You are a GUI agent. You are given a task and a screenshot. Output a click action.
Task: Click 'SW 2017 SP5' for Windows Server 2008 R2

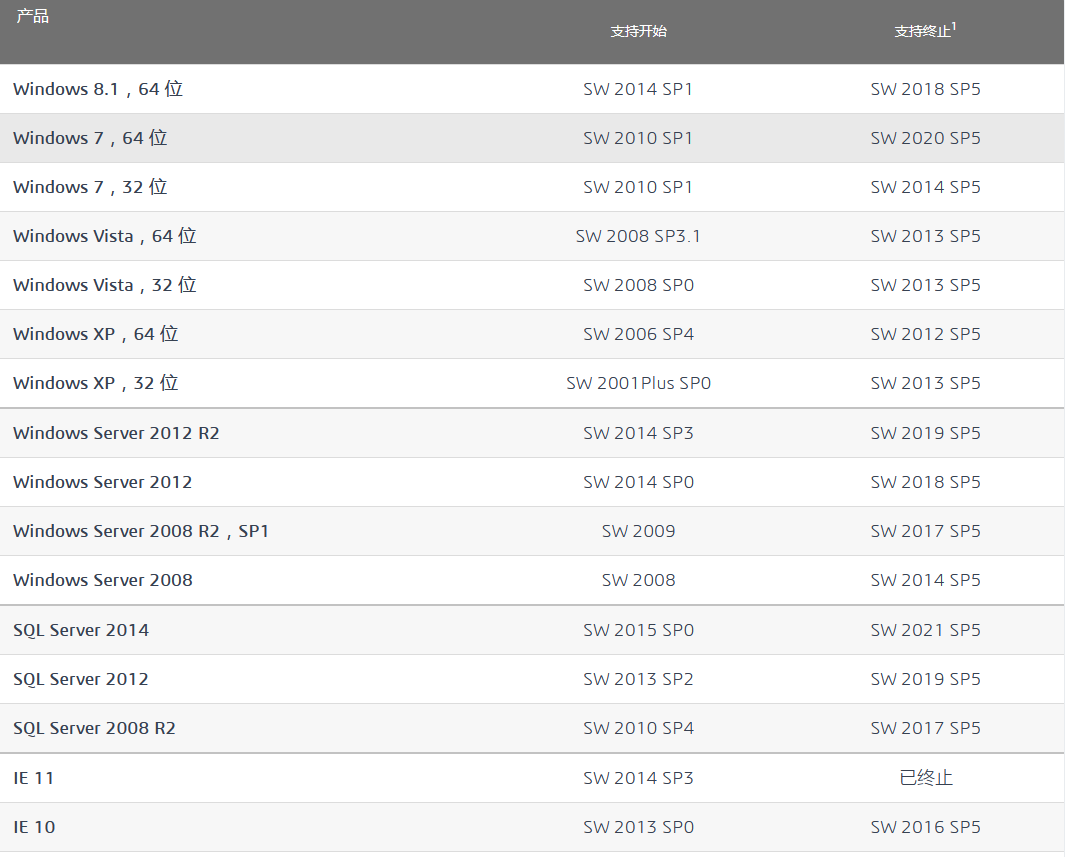coord(925,530)
